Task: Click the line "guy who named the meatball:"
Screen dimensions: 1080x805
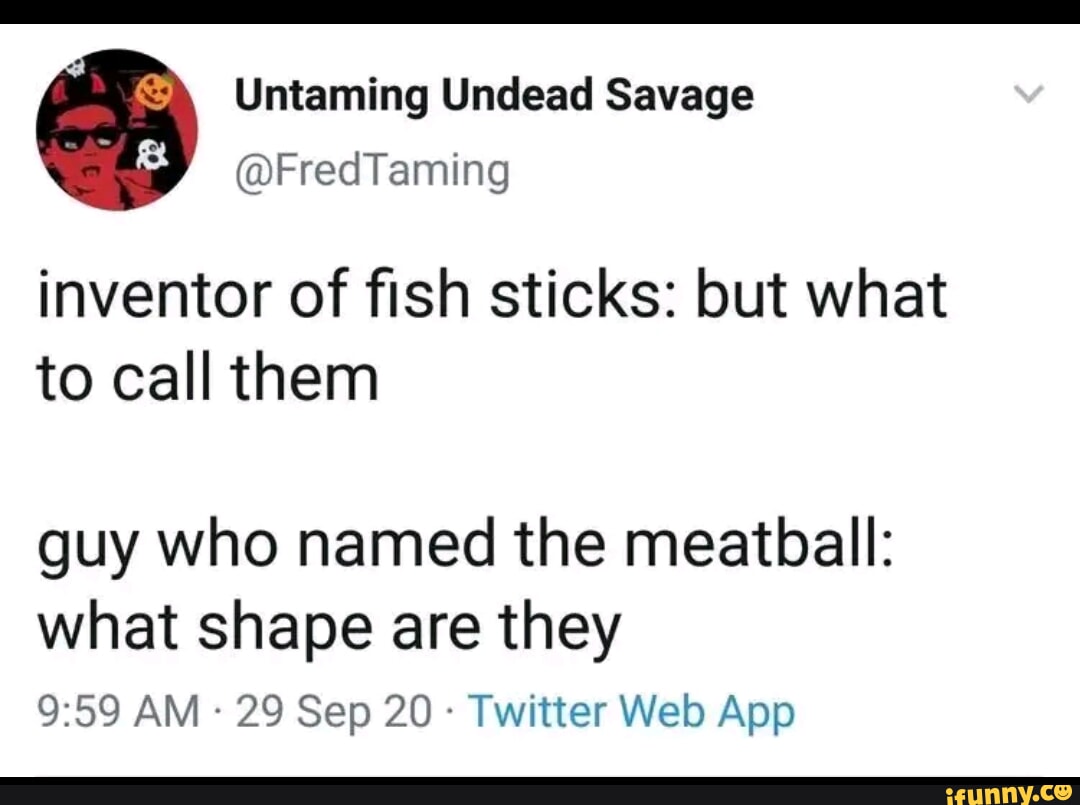Action: 466,546
